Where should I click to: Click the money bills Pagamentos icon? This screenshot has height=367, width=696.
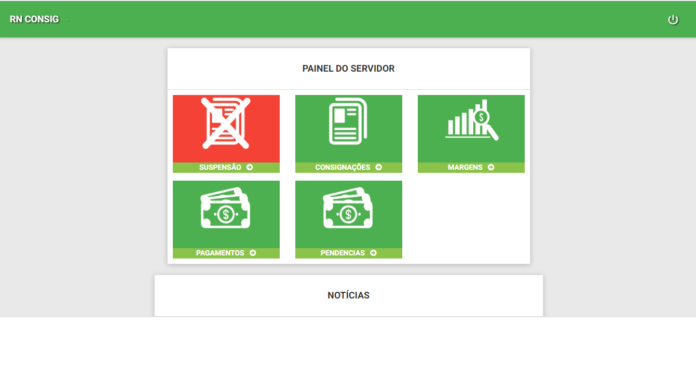(225, 208)
